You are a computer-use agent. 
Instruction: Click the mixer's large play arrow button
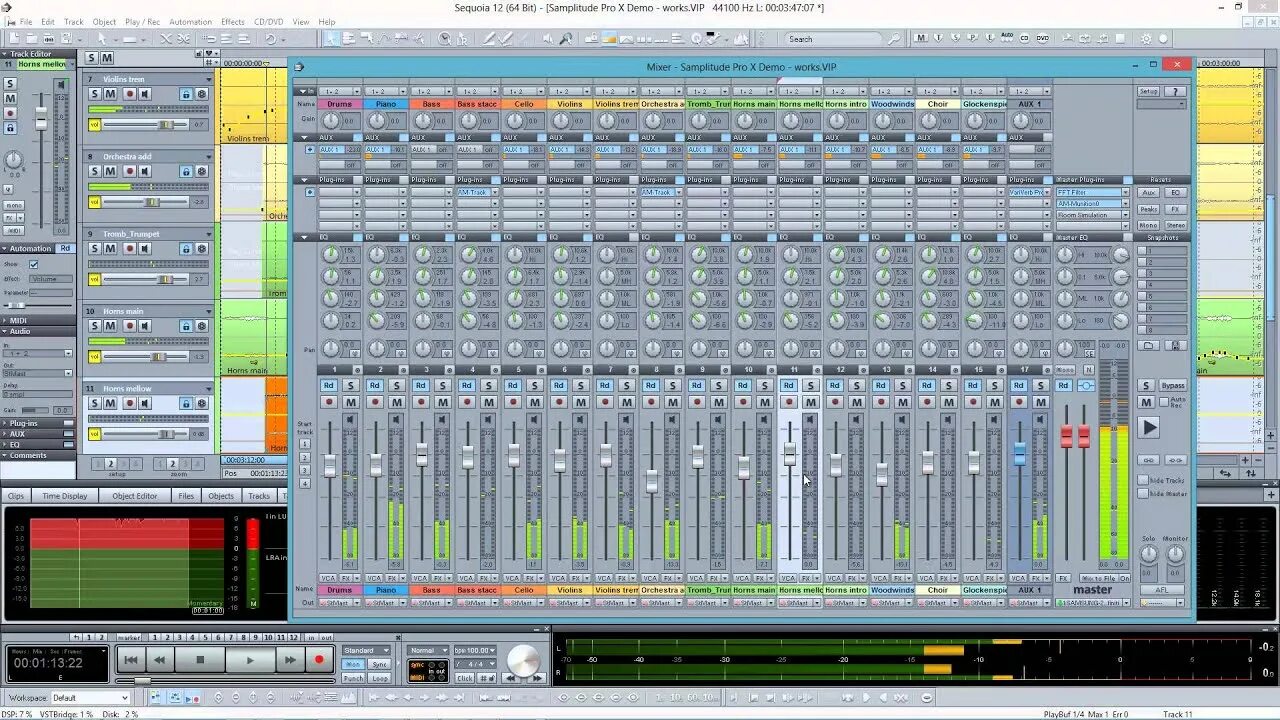click(1149, 428)
